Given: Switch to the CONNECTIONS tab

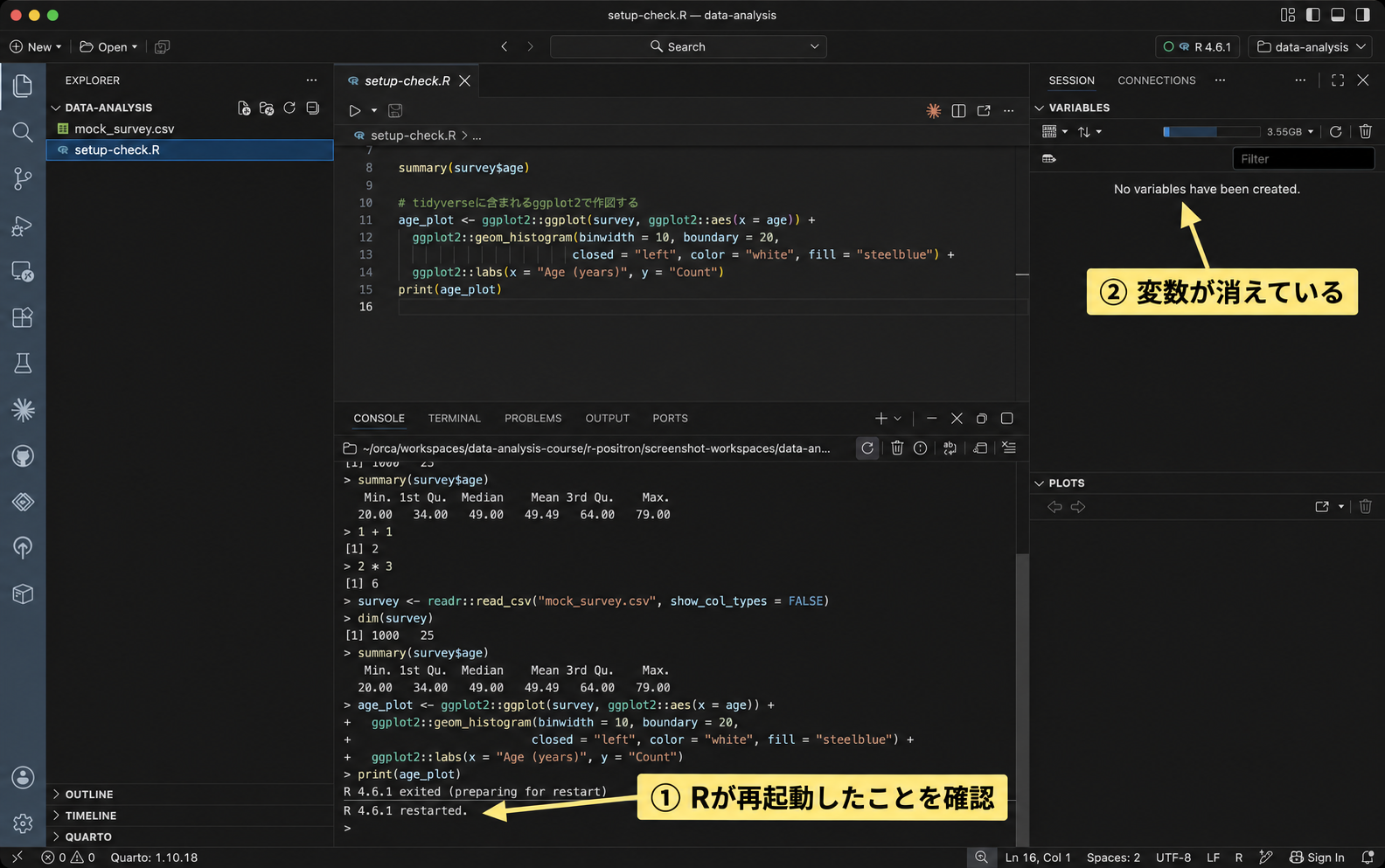Looking at the screenshot, I should pyautogui.click(x=1157, y=80).
